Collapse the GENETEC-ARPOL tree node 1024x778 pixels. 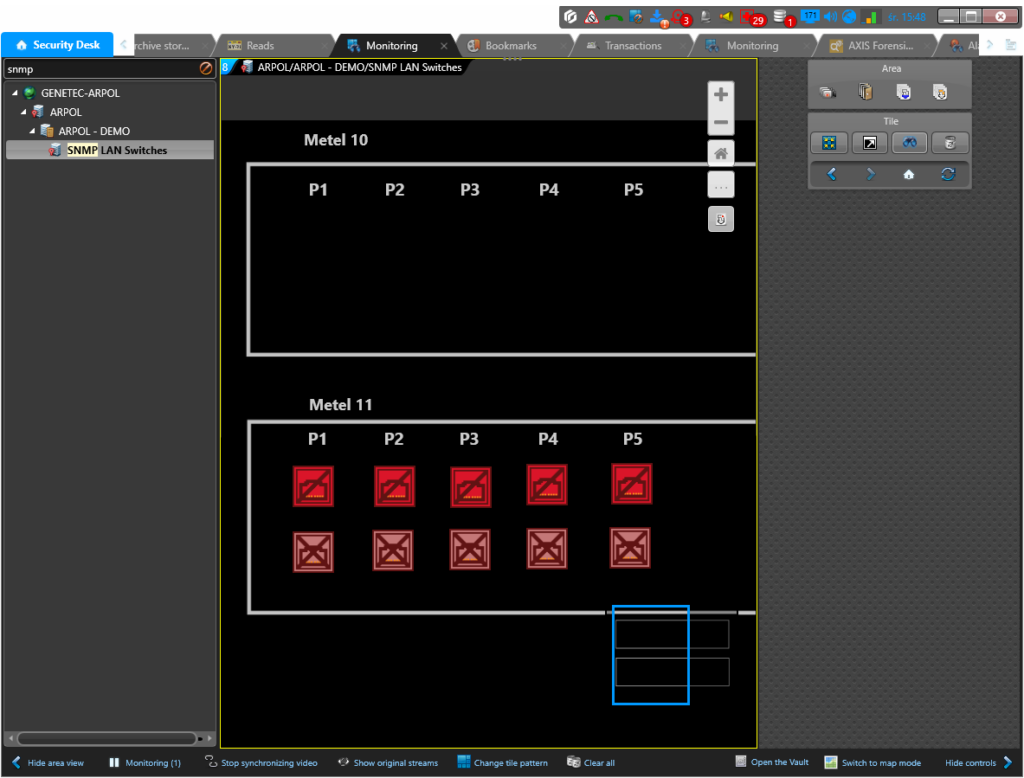[15, 93]
